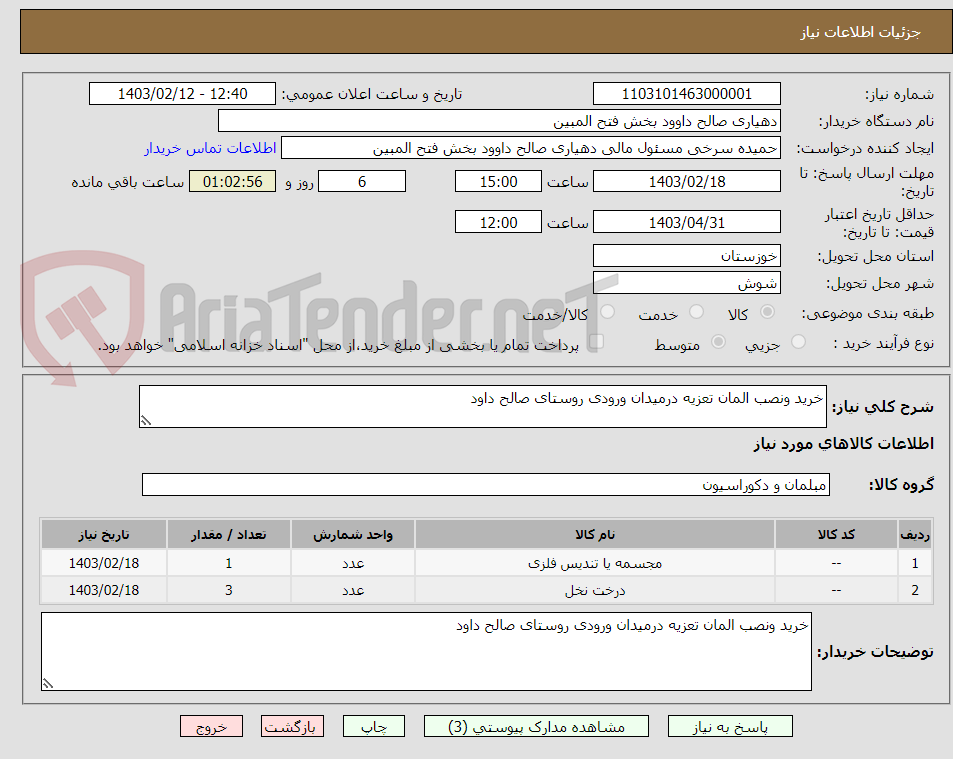The image size is (953, 759).
Task: Click resize handle of توضیحات خریدار textarea
Action: [48, 683]
